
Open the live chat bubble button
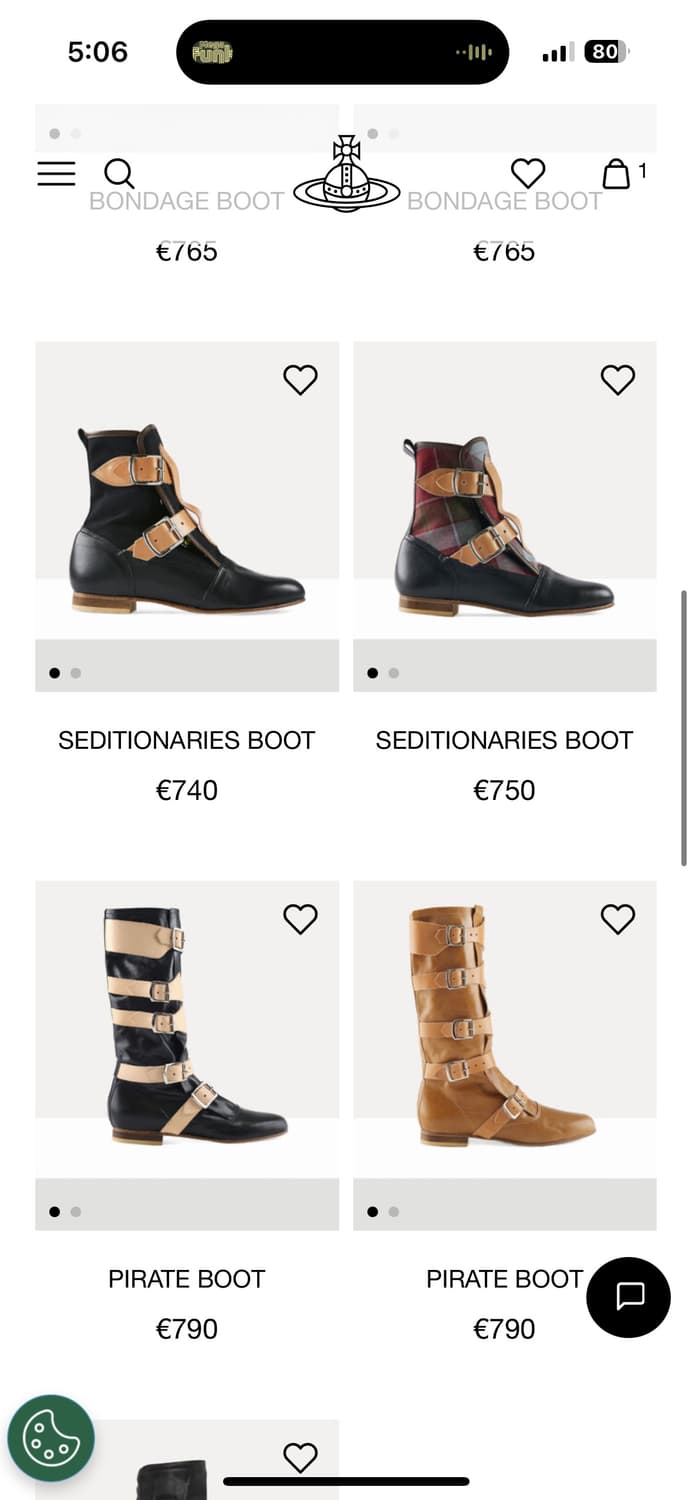coord(628,1296)
